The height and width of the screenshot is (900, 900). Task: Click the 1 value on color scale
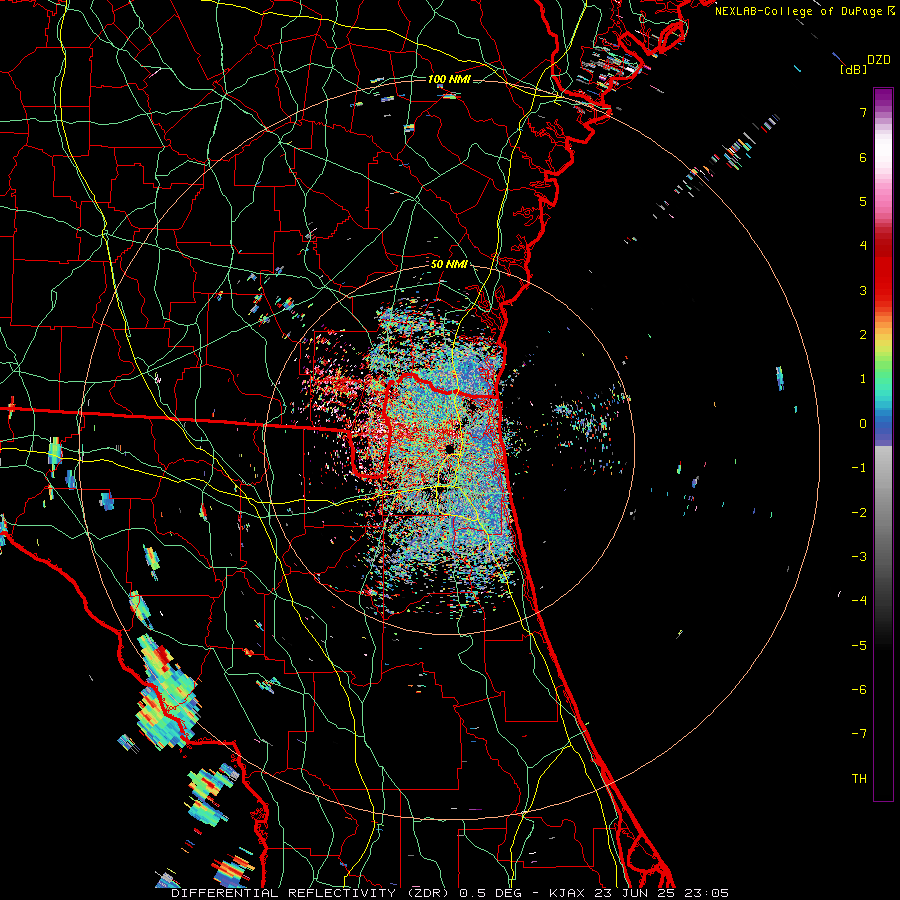tap(863, 379)
